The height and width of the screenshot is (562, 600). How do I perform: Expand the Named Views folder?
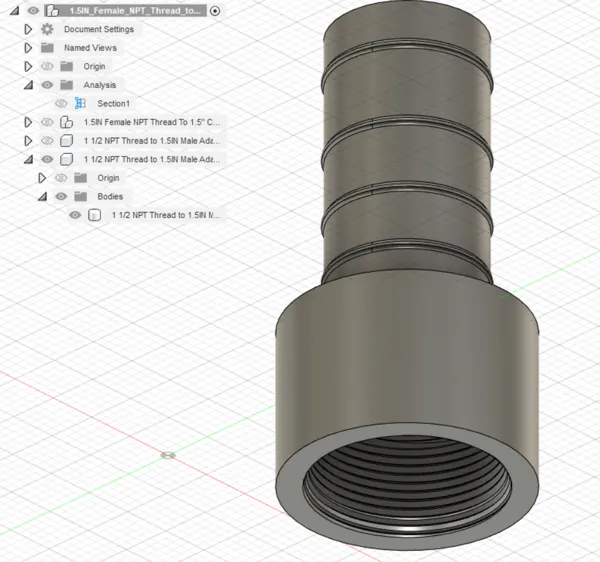[28, 48]
